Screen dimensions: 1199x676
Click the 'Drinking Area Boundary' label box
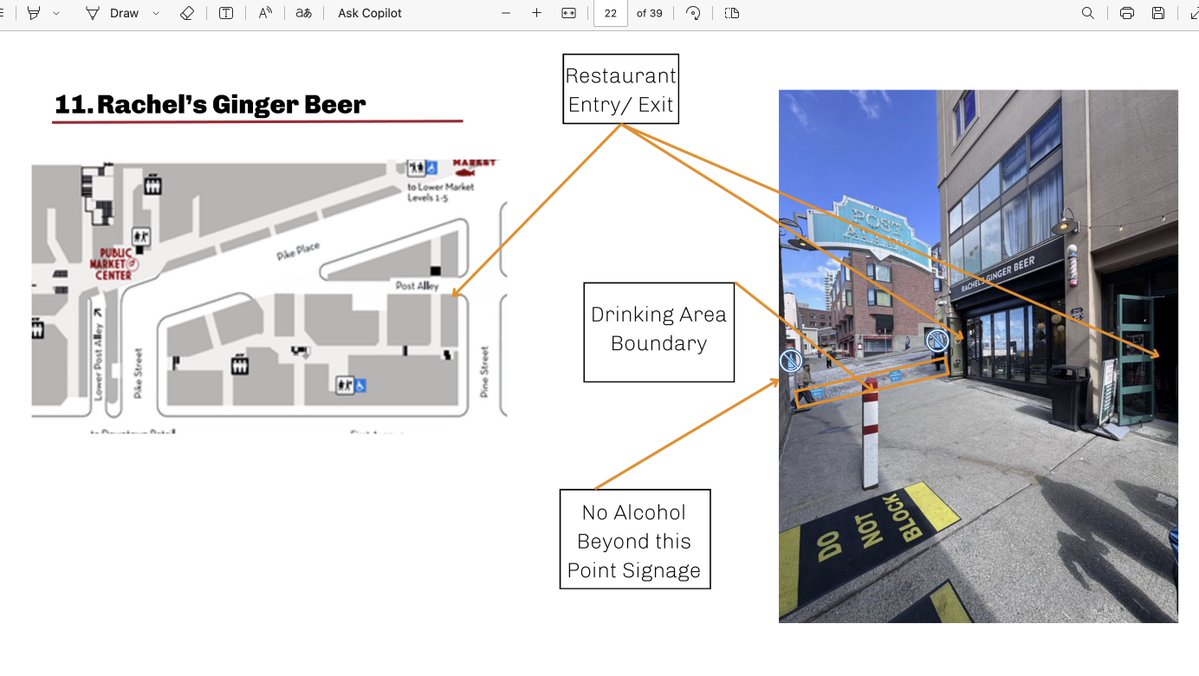(x=659, y=332)
